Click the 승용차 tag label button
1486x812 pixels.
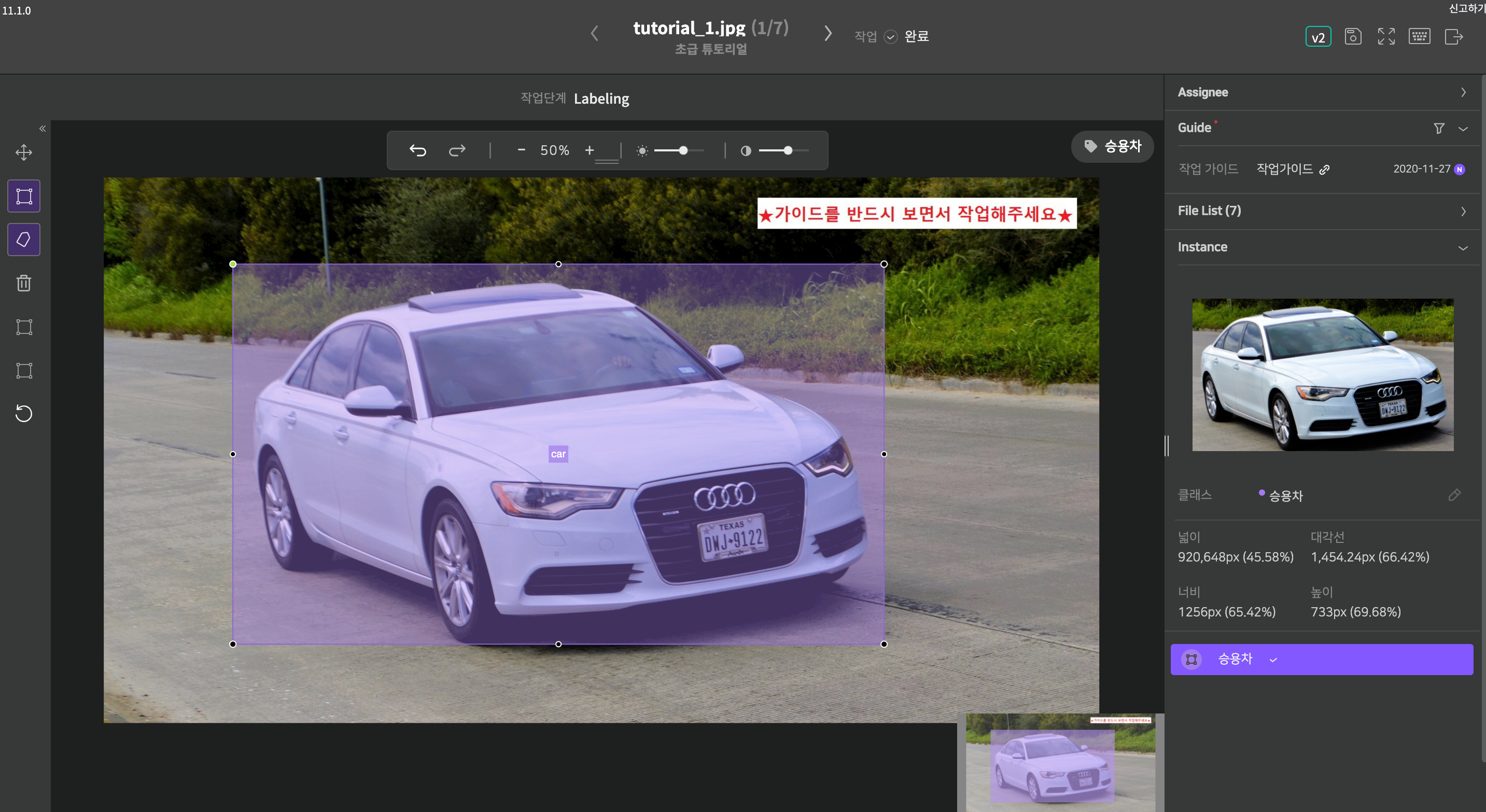[1112, 147]
